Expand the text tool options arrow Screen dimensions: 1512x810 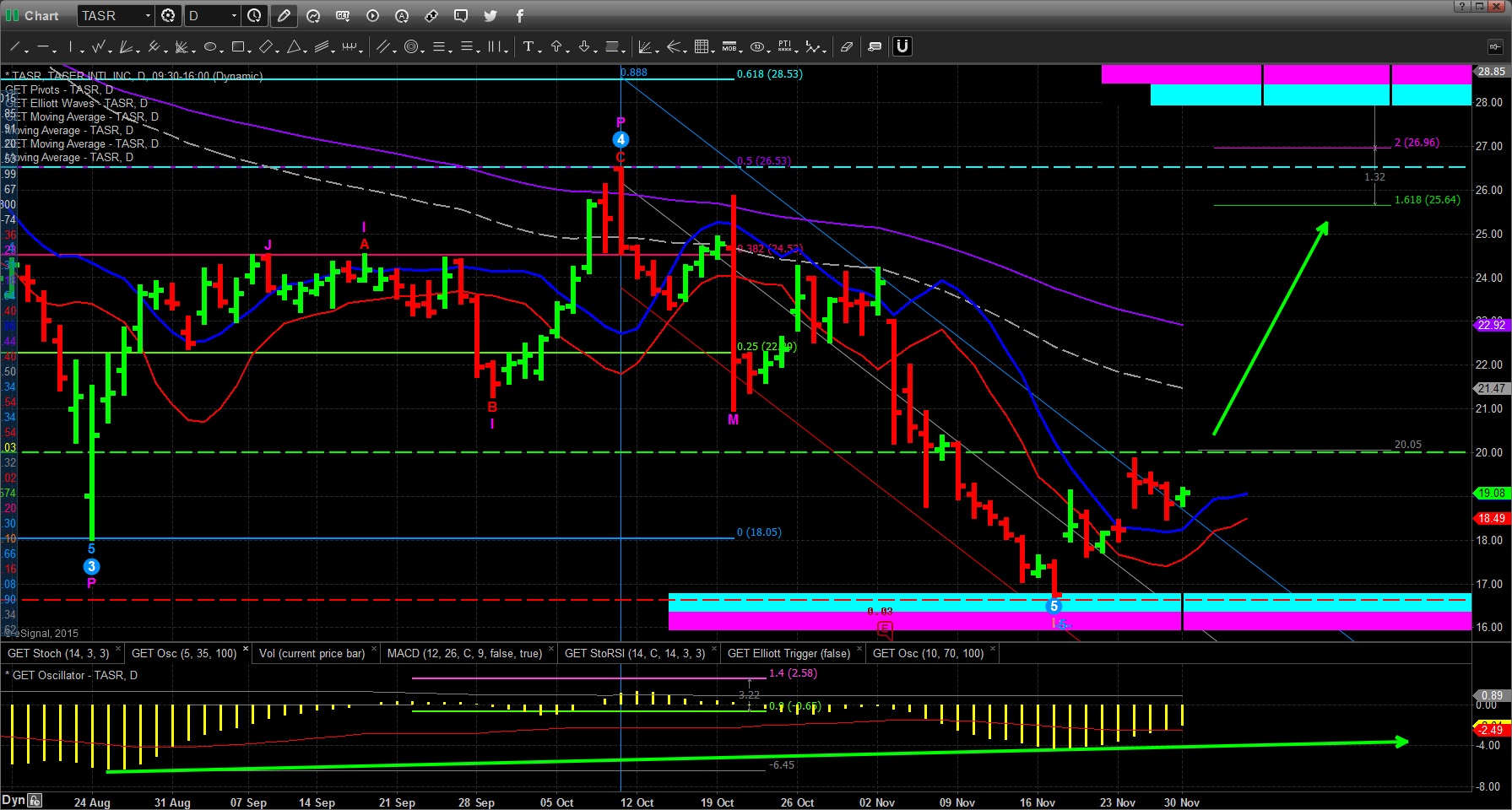pos(539,51)
